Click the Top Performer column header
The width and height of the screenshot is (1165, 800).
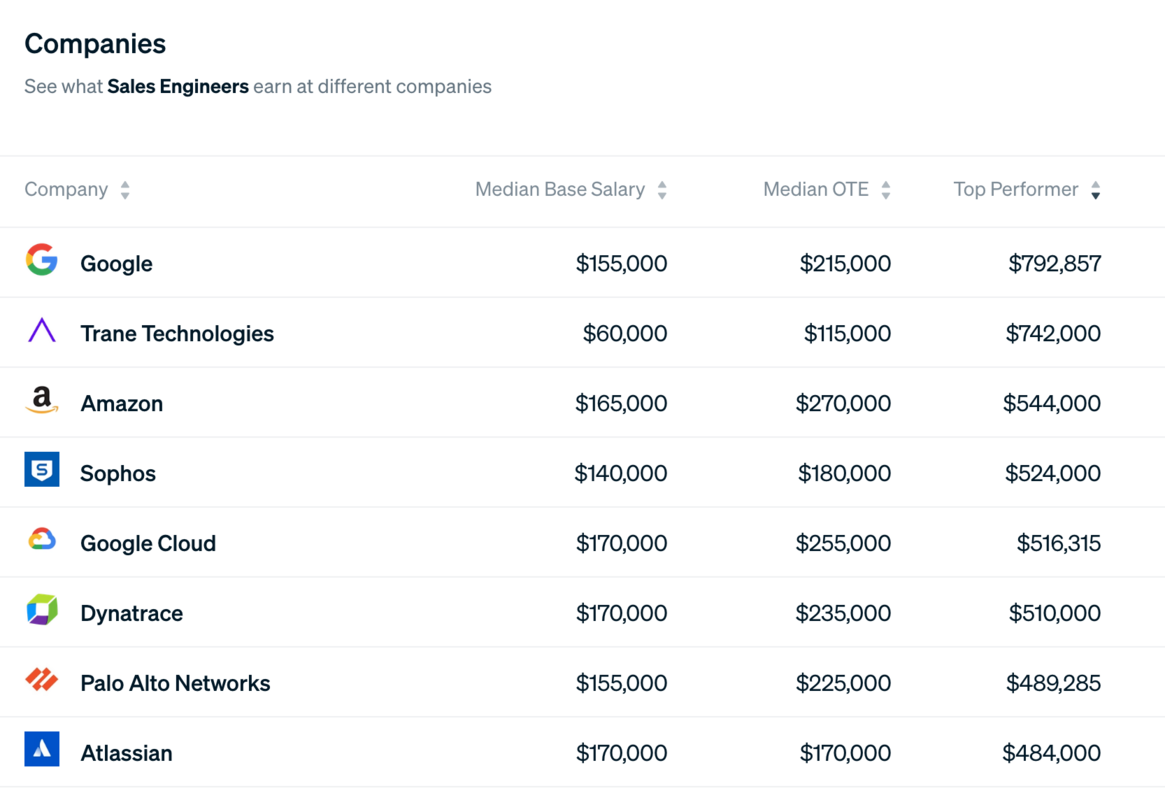pos(1016,189)
